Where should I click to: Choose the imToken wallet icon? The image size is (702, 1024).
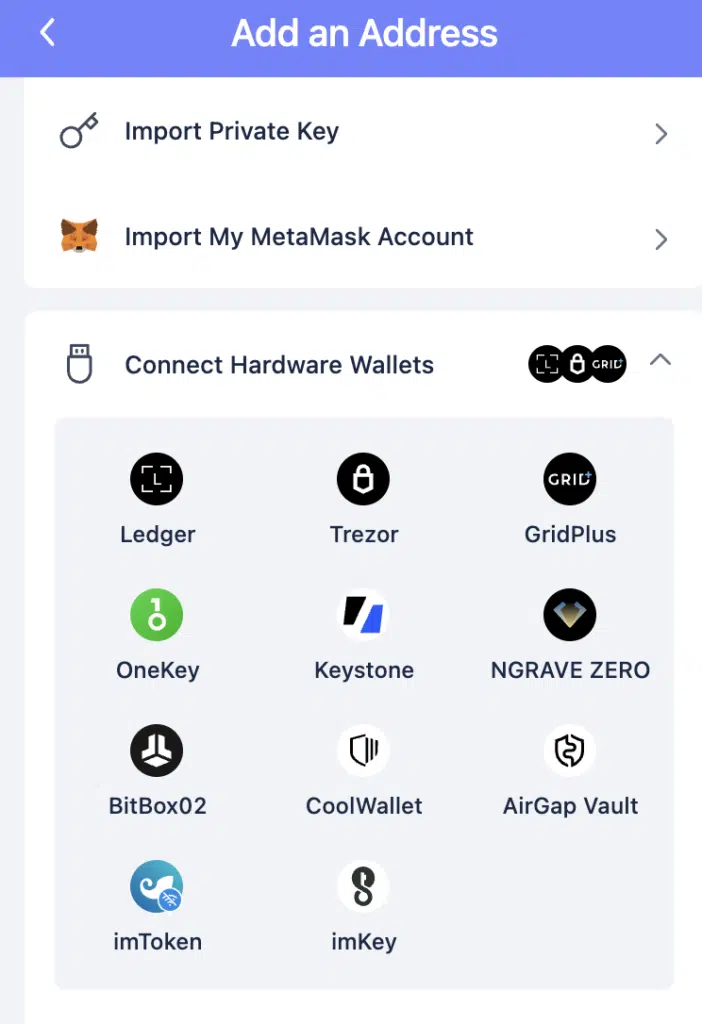(x=157, y=886)
